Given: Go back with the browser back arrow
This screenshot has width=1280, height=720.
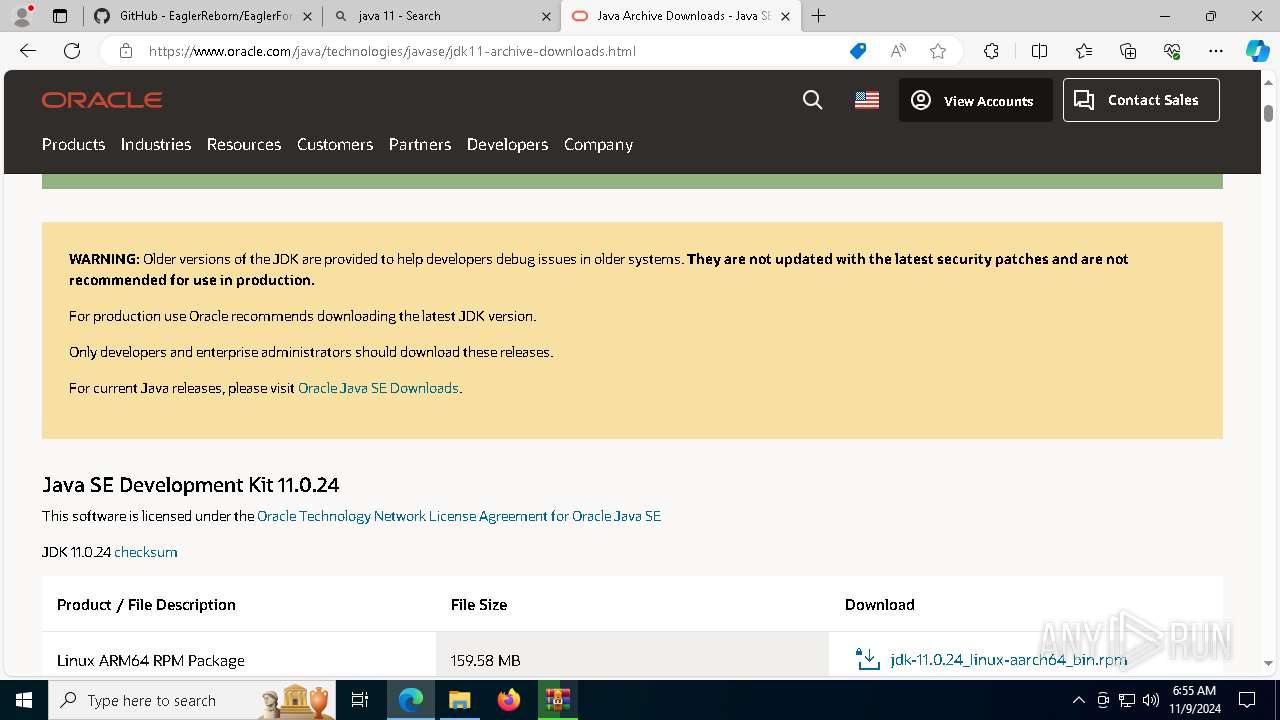Looking at the screenshot, I should click(28, 51).
